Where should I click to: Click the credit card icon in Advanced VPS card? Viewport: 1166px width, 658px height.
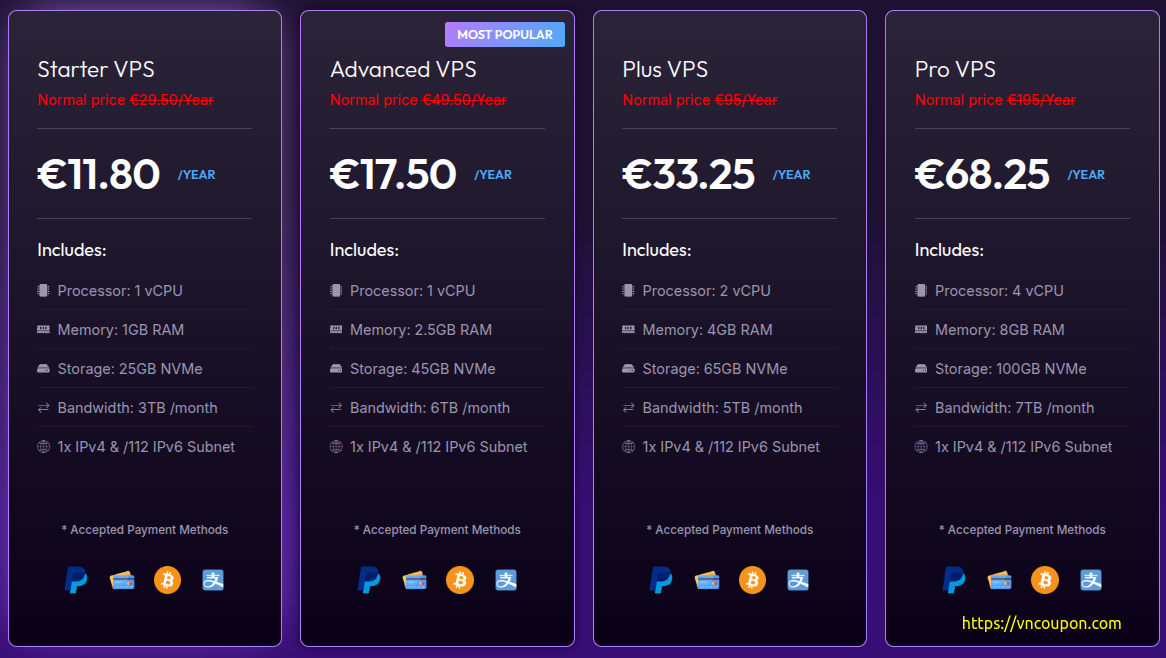[415, 580]
